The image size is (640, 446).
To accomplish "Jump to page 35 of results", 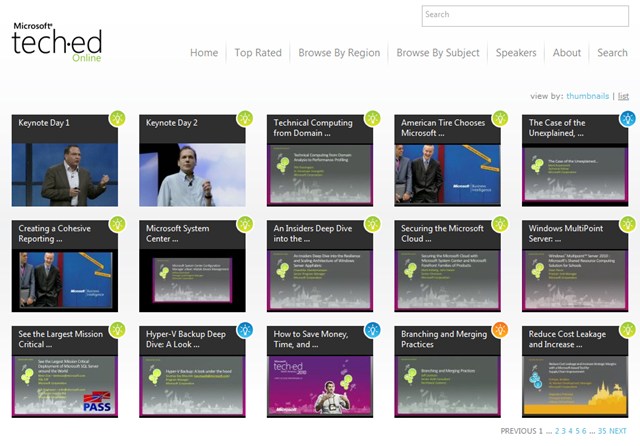I will pyautogui.click(x=601, y=431).
